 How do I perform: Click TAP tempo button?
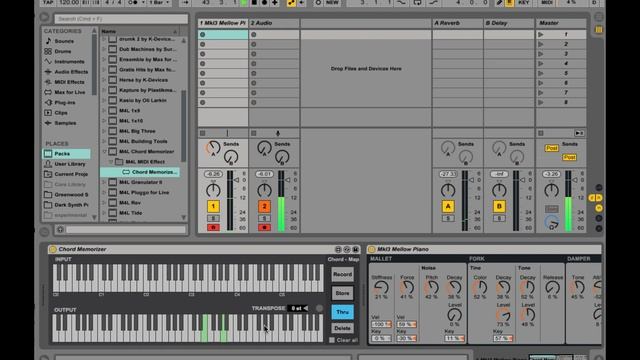pos(48,3)
